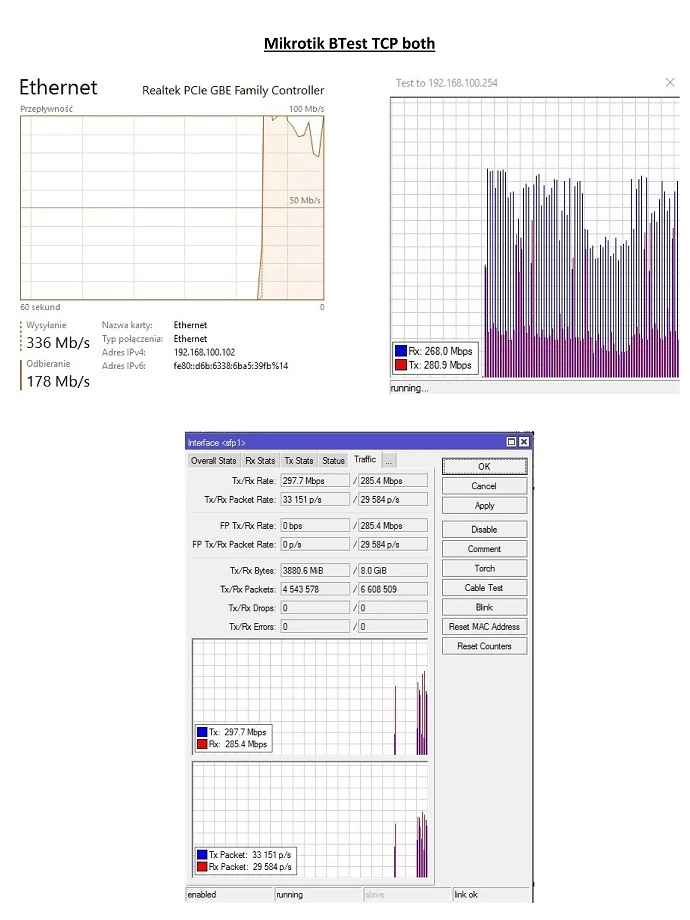This screenshot has width=690, height=920.
Task: Click the Reset Counters button
Action: coord(484,646)
